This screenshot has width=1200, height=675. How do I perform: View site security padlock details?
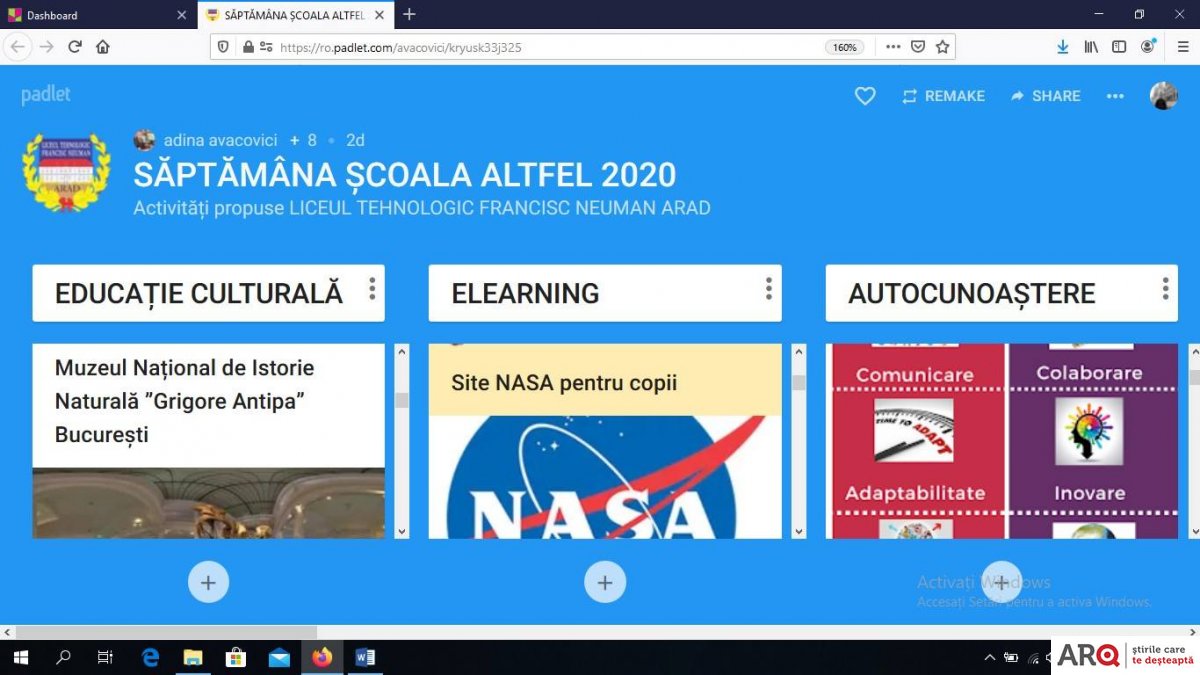pos(248,47)
